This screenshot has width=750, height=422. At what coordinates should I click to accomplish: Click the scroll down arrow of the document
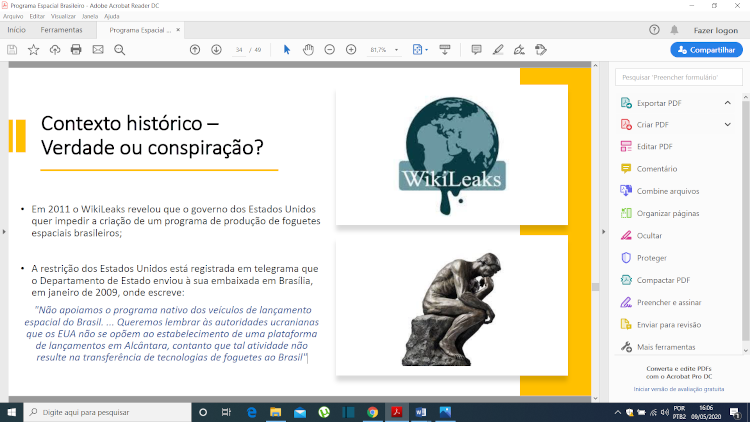point(596,398)
